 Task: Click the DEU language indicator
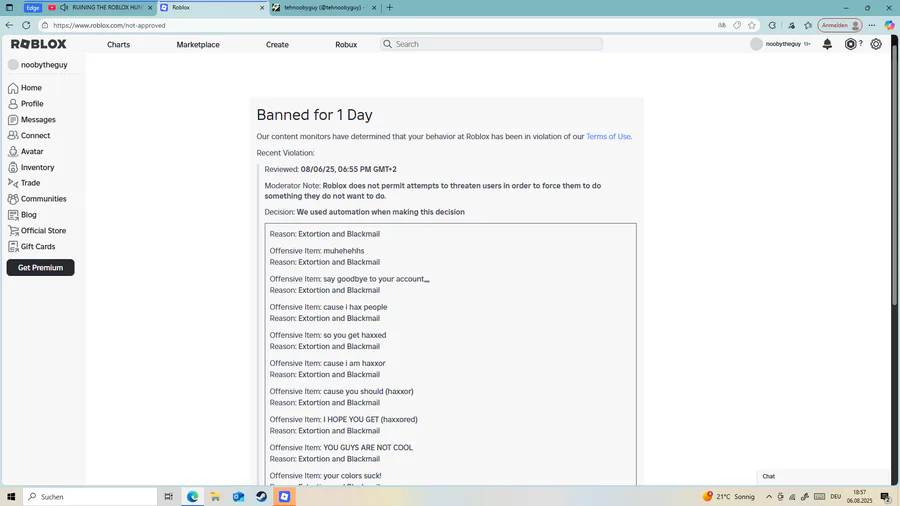point(836,496)
